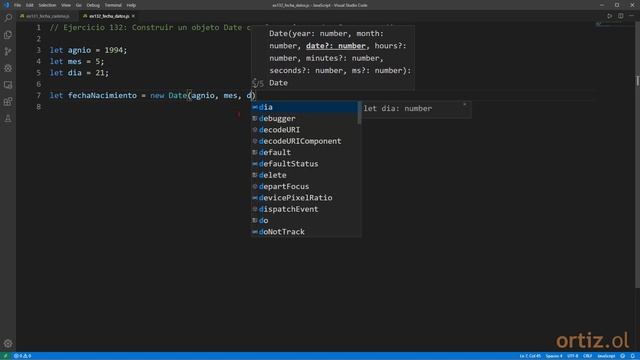This screenshot has width=640, height=360.
Task: Open the View menu
Action: pos(66,5)
